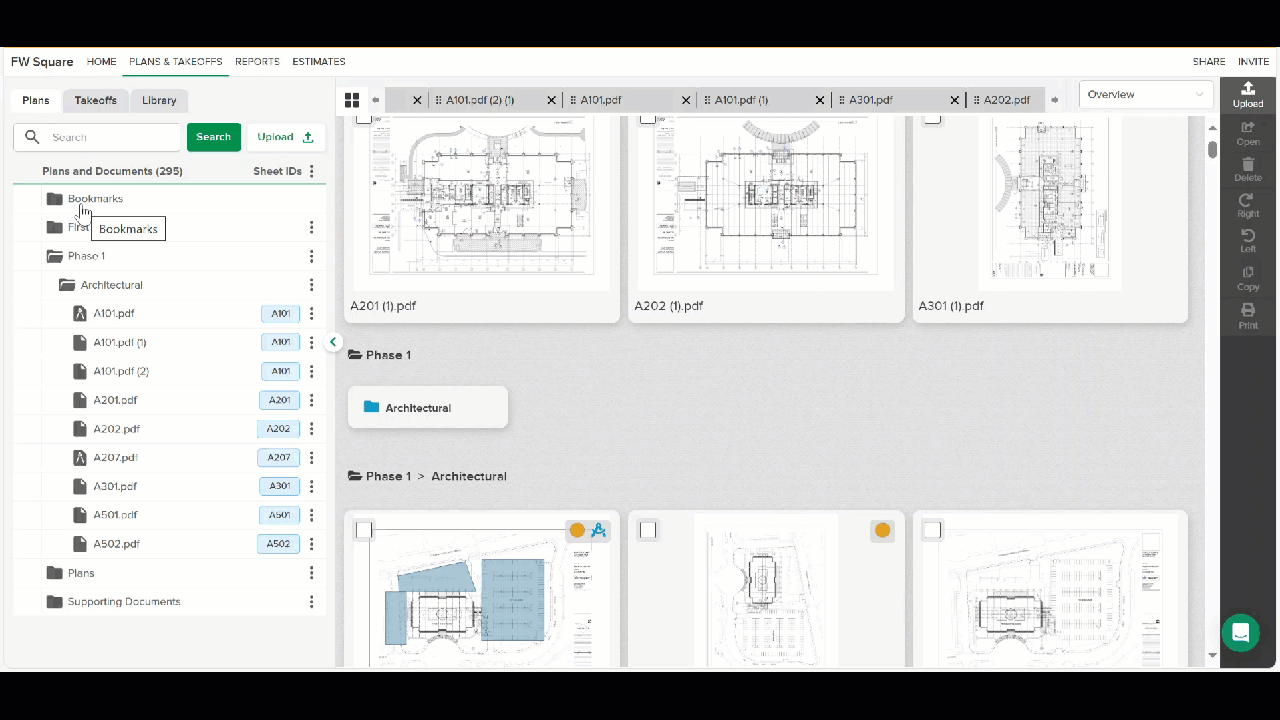
Task: Open kebab menu for Supporting Documents folder
Action: [312, 602]
